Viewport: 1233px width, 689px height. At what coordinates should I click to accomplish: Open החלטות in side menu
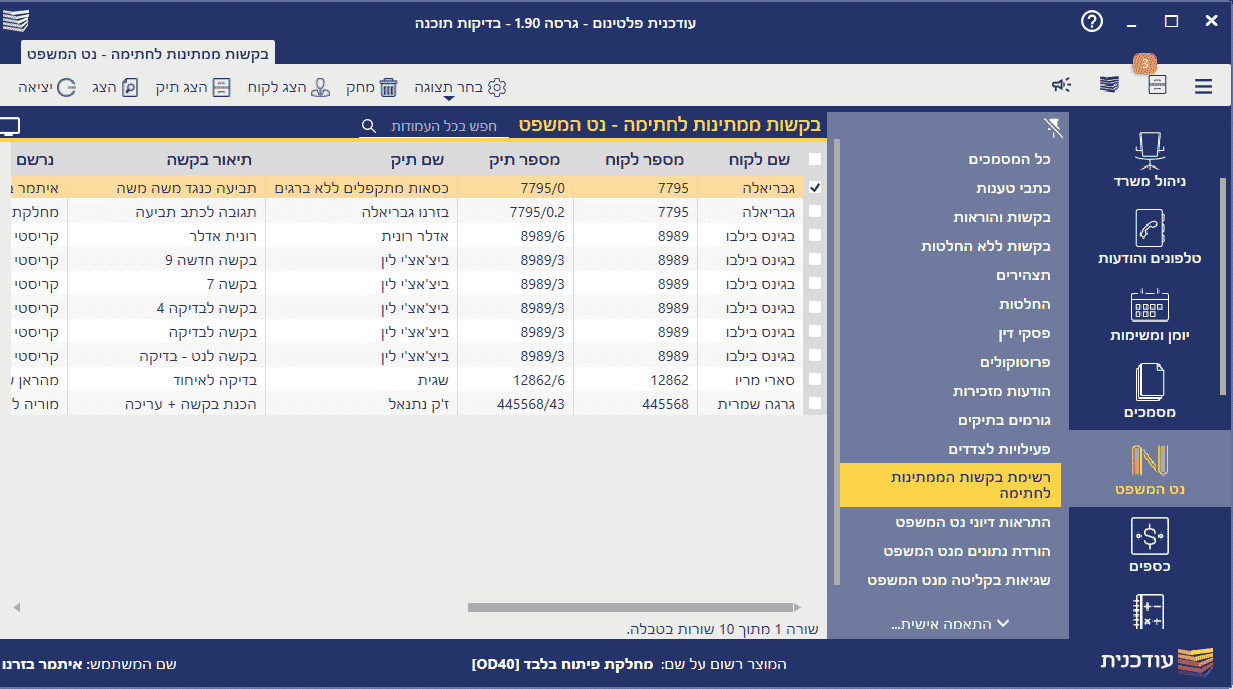[1025, 304]
